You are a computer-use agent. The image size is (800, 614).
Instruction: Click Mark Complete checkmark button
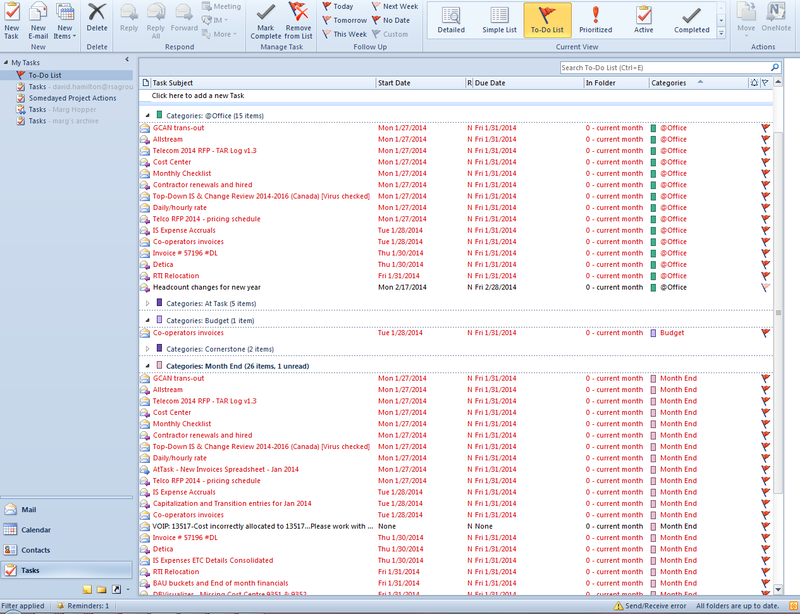(x=265, y=21)
